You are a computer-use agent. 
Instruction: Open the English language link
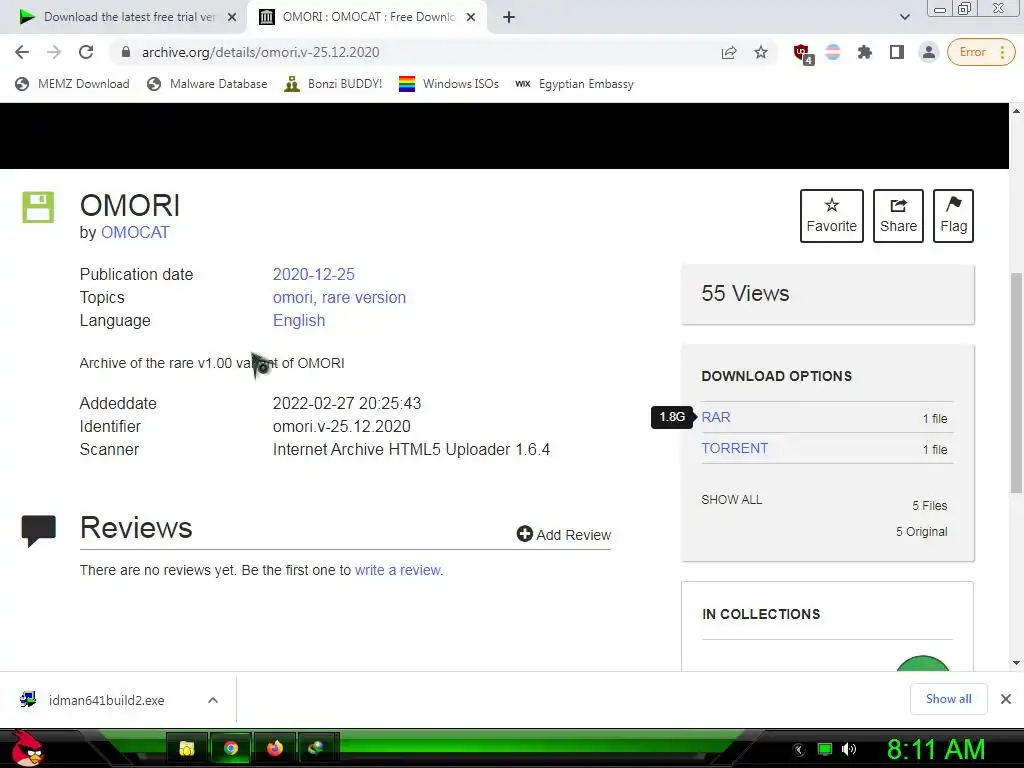pos(298,321)
